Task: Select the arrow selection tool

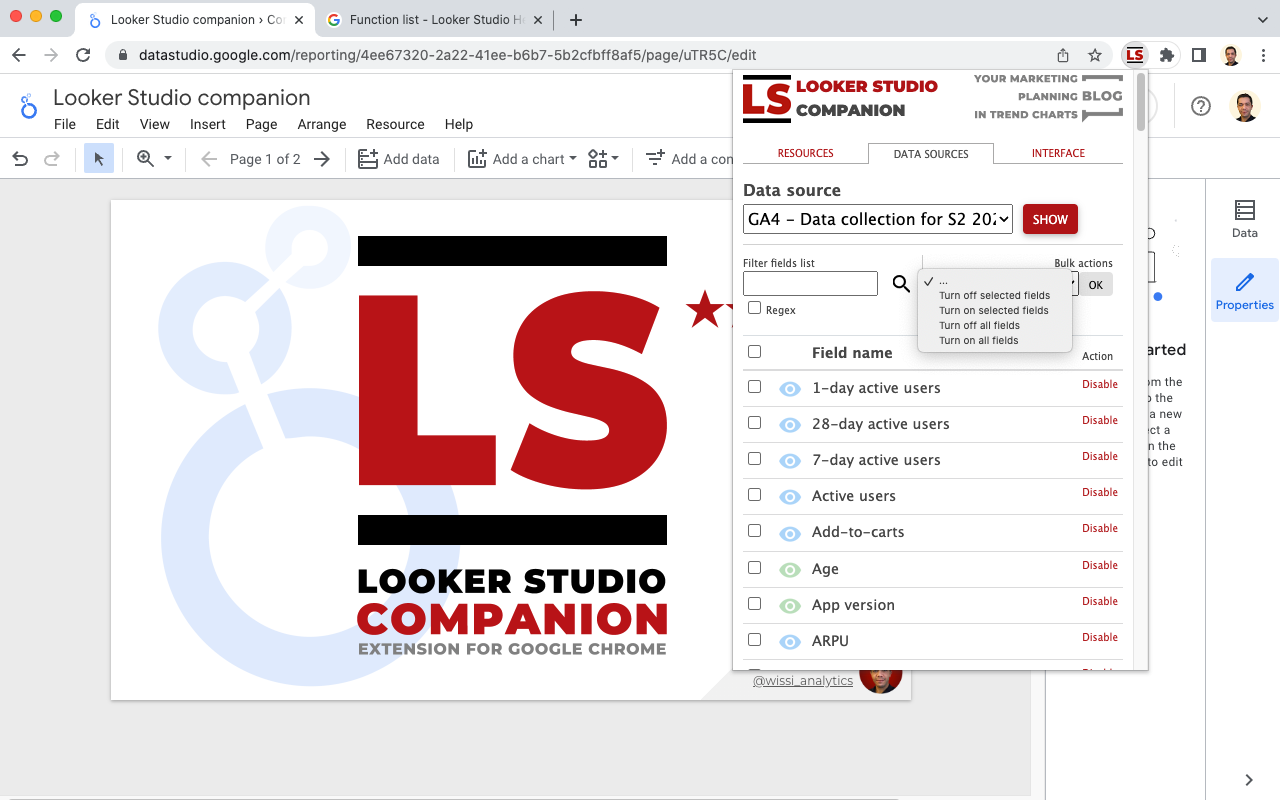Action: click(98, 158)
